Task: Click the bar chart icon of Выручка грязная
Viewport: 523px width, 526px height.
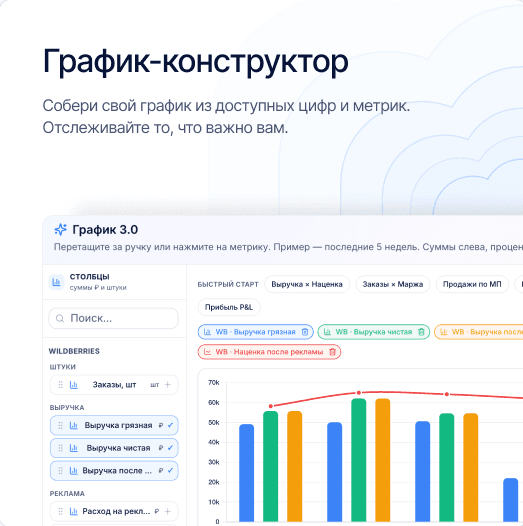Action: tap(73, 425)
